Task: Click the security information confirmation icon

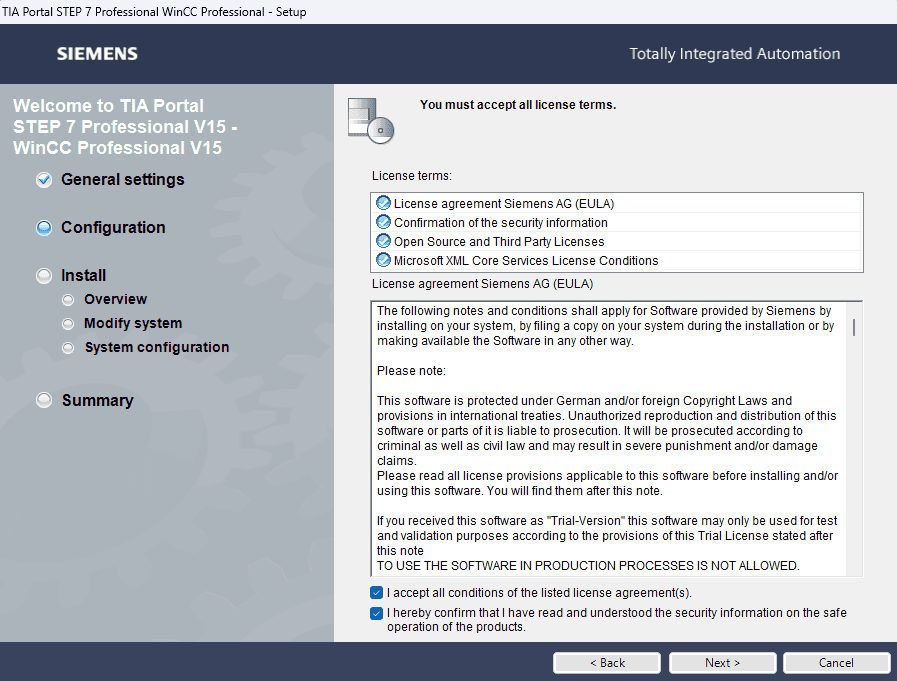Action: tap(383, 222)
